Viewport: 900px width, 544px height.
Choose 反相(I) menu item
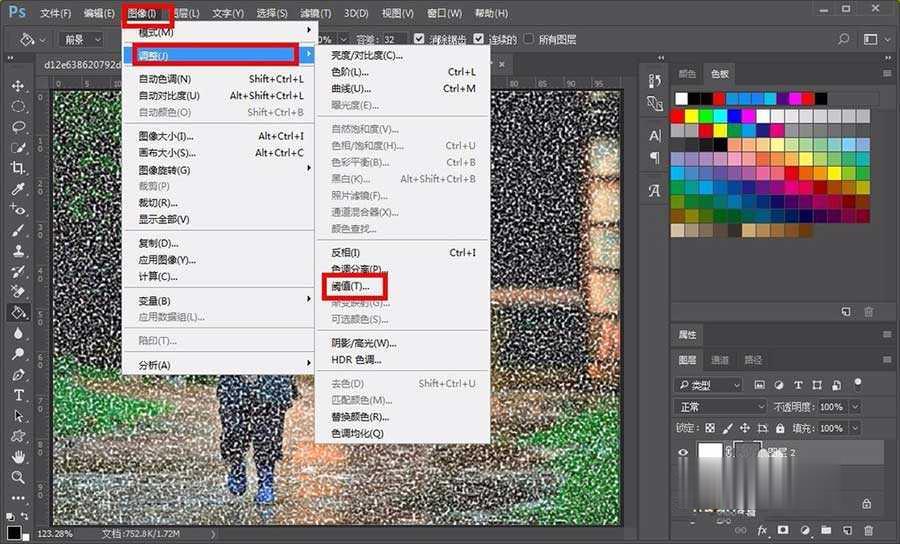[x=403, y=252]
